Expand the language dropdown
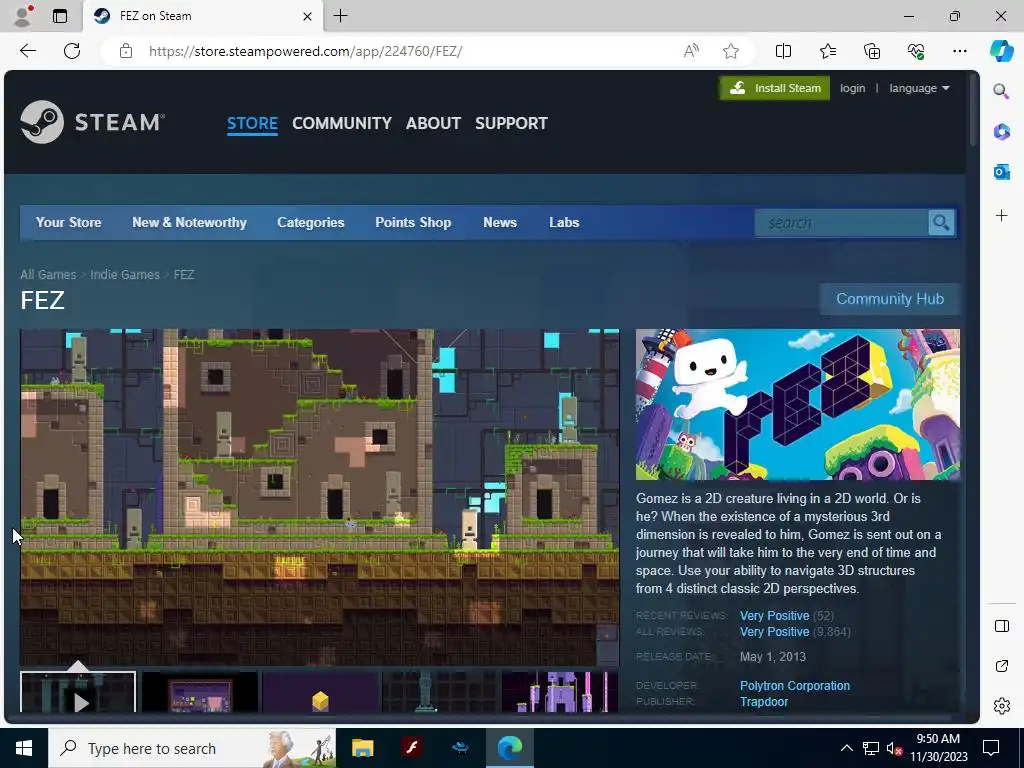 [920, 88]
